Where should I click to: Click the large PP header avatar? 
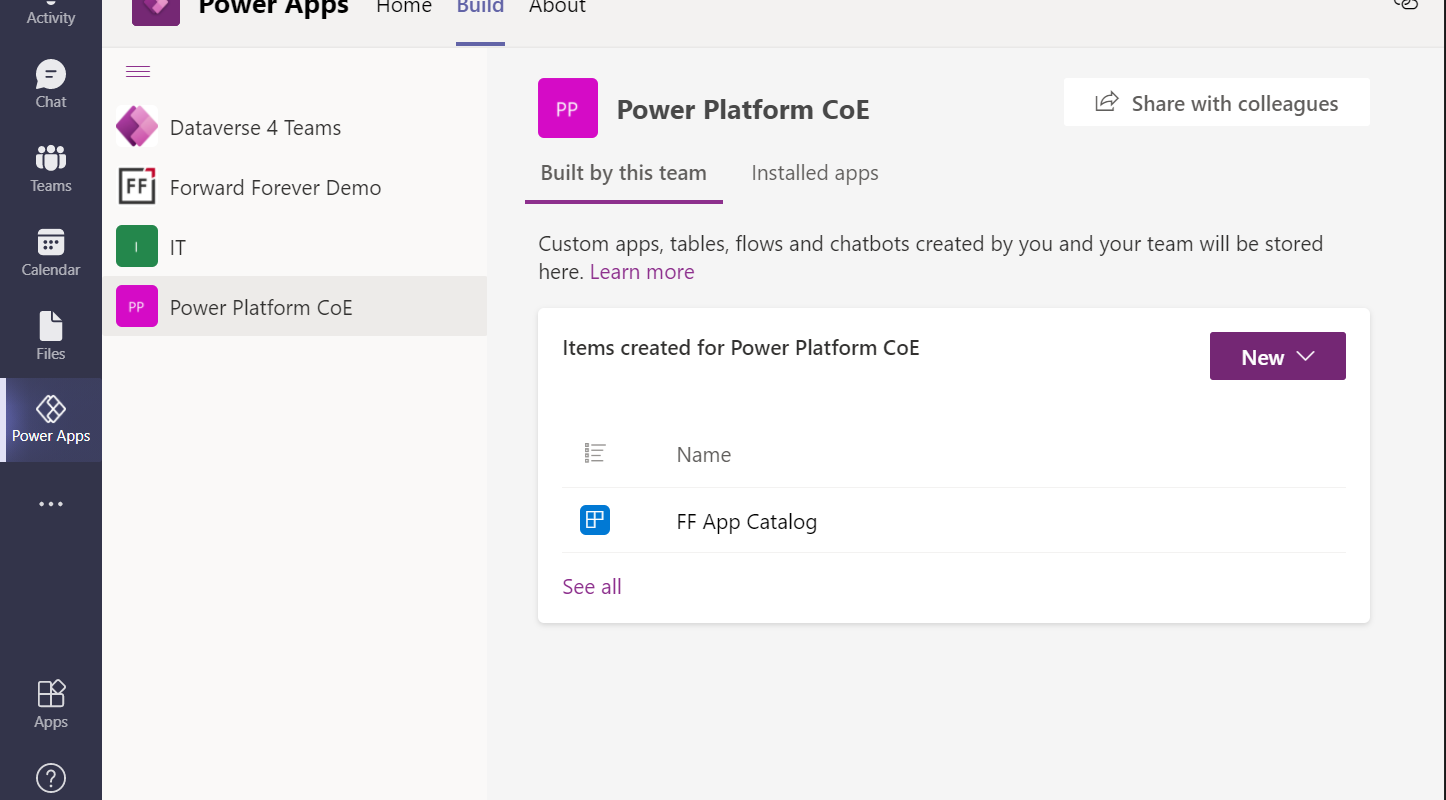[568, 108]
